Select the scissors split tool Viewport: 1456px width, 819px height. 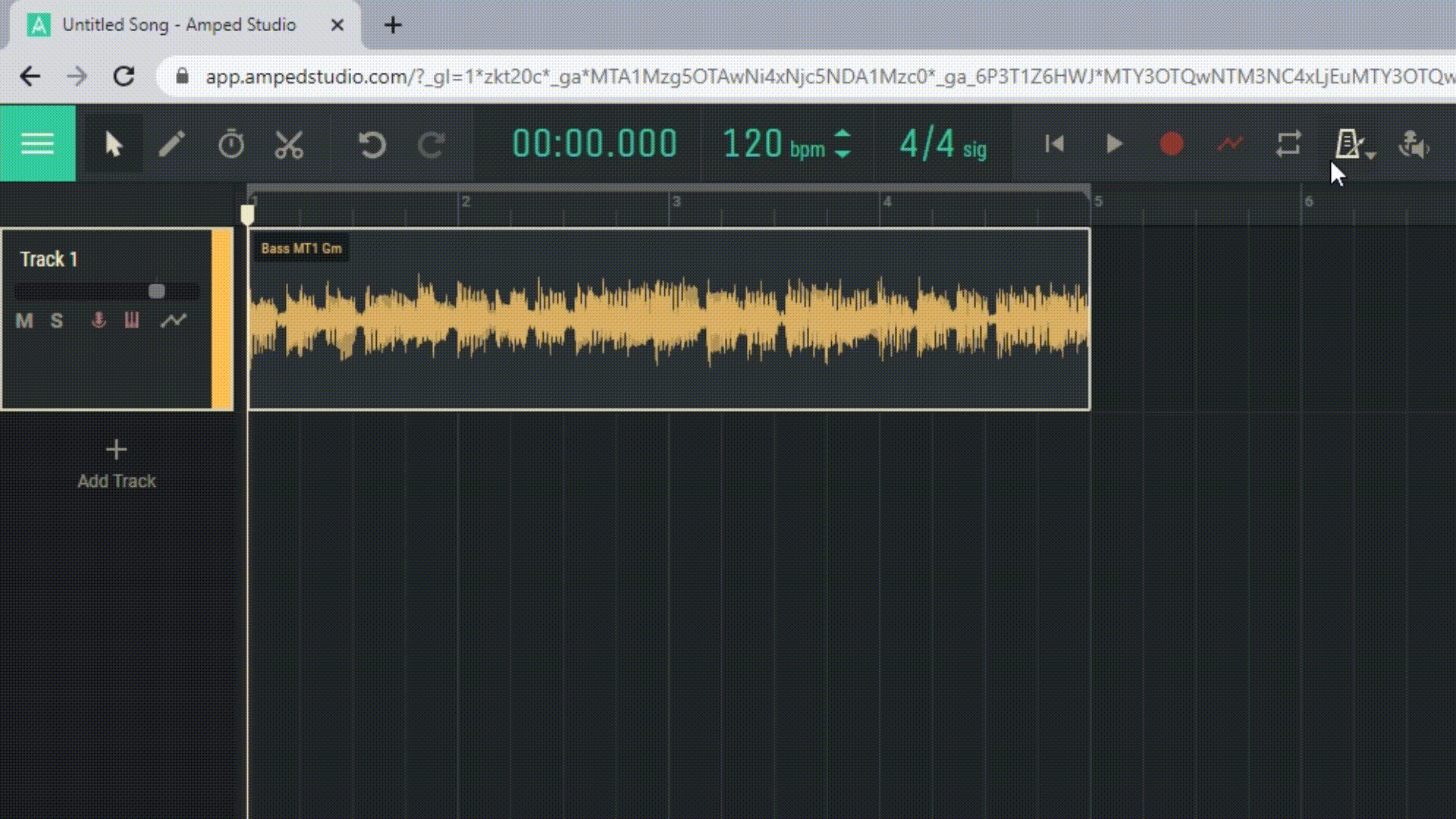point(289,144)
